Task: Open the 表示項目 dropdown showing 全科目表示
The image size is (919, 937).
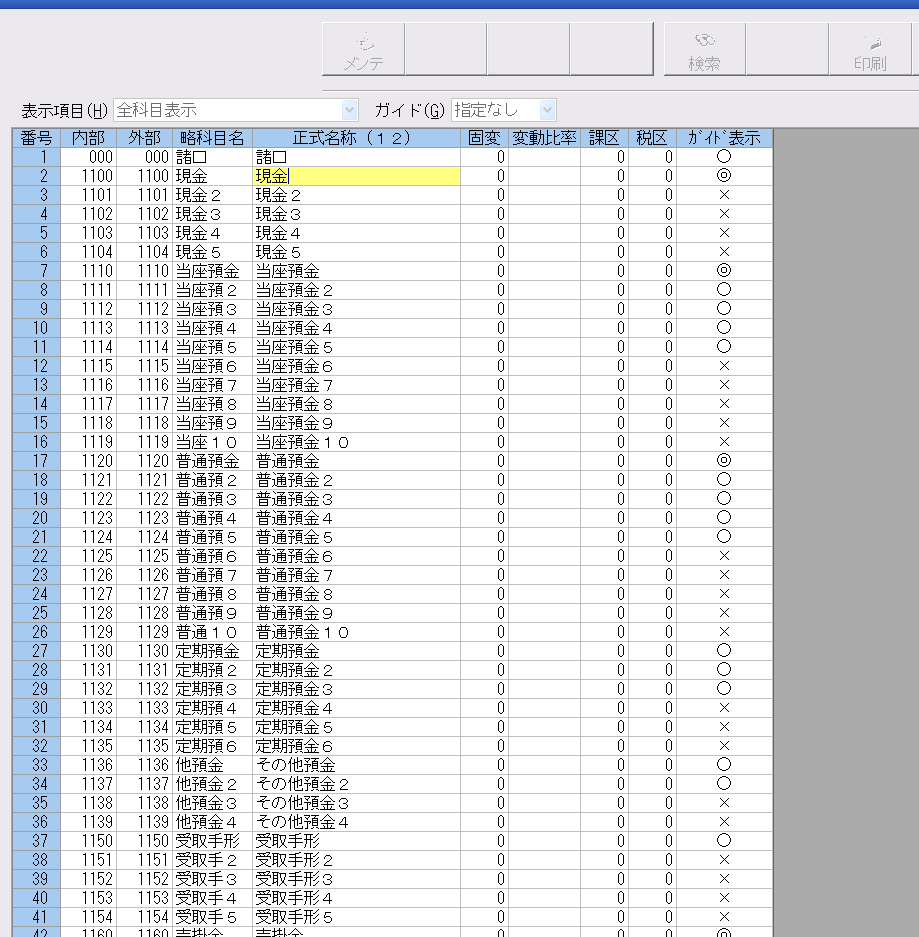Action: (236, 110)
